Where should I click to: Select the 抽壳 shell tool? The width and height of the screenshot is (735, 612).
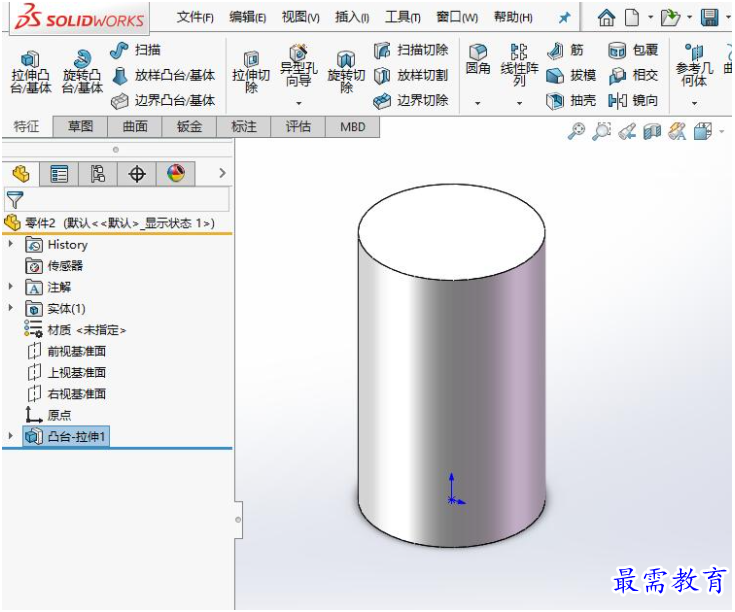(x=571, y=100)
